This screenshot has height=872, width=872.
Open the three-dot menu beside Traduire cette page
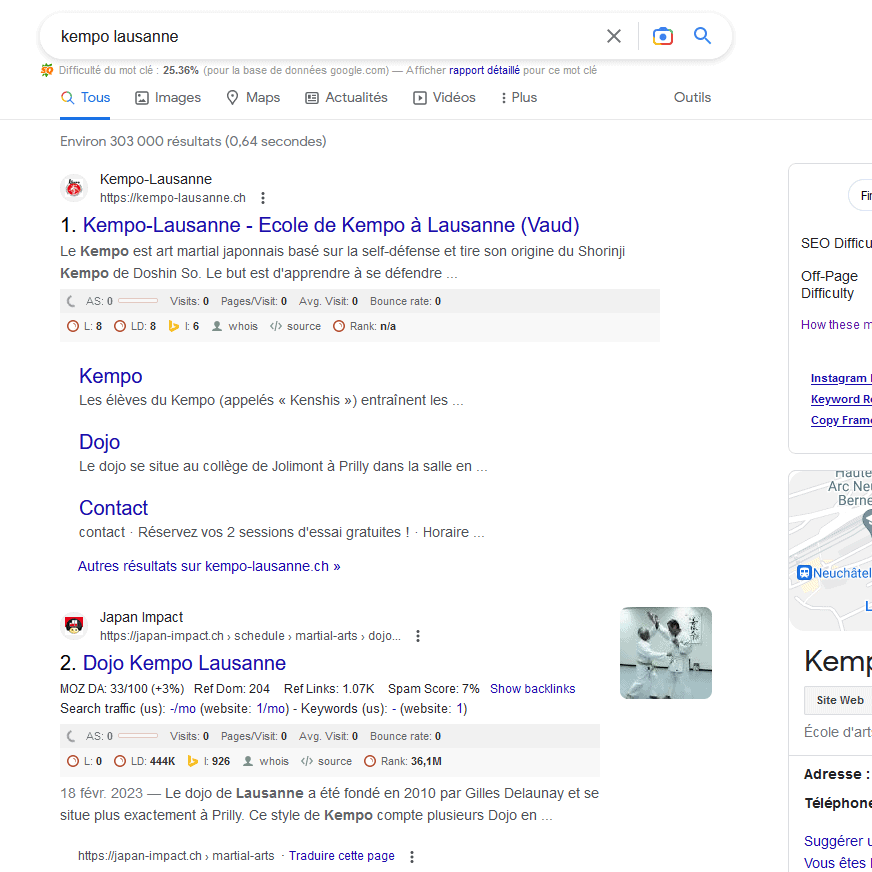[412, 856]
